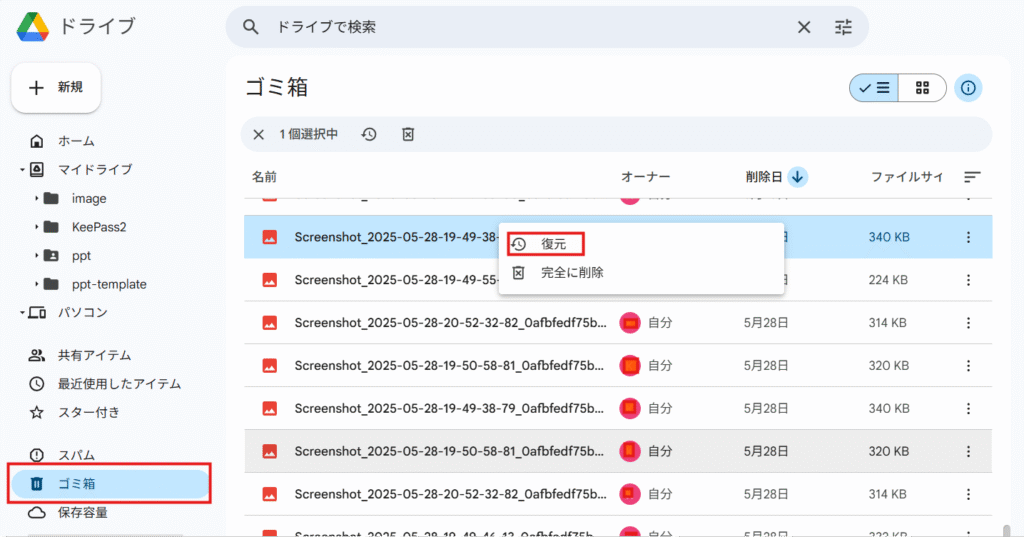Click the restore icon in selection toolbar
Image resolution: width=1024 pixels, height=537 pixels.
pos(369,135)
